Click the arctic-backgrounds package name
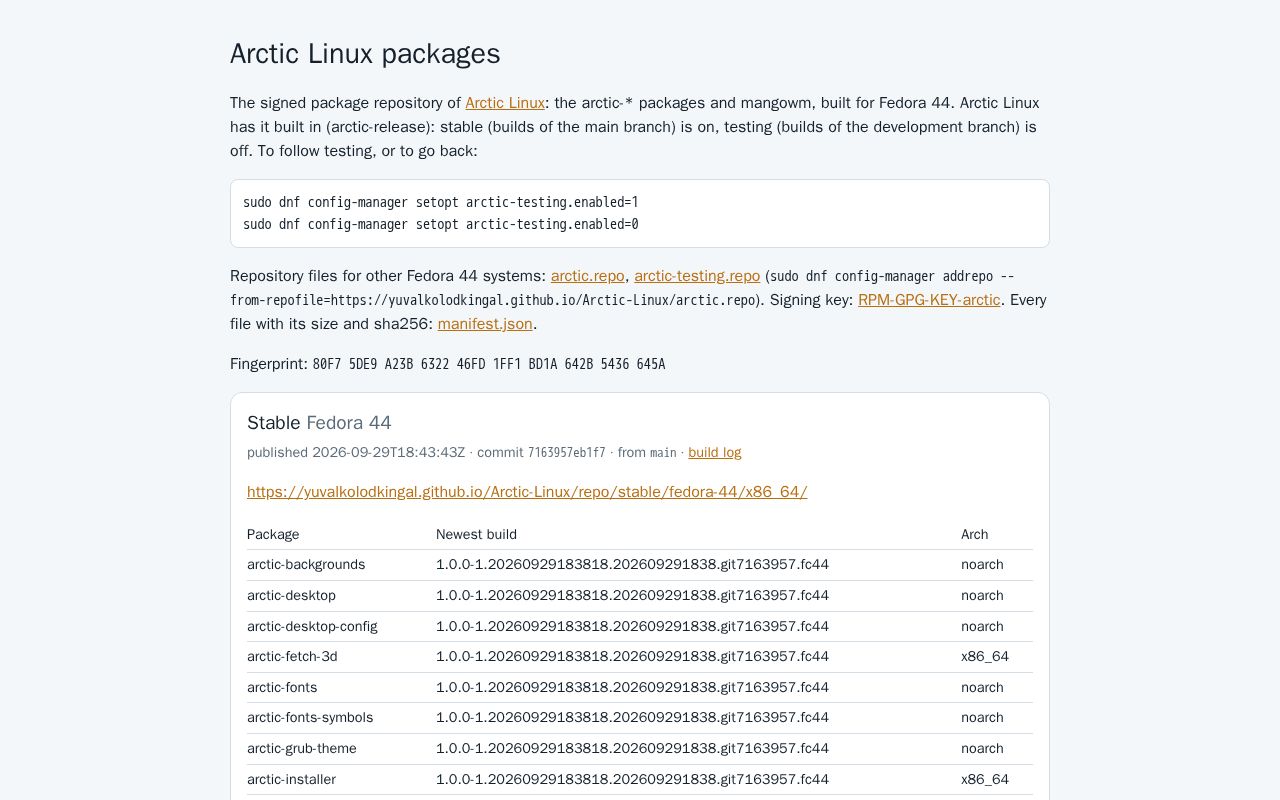Viewport: 1280px width, 800px height. pos(306,565)
